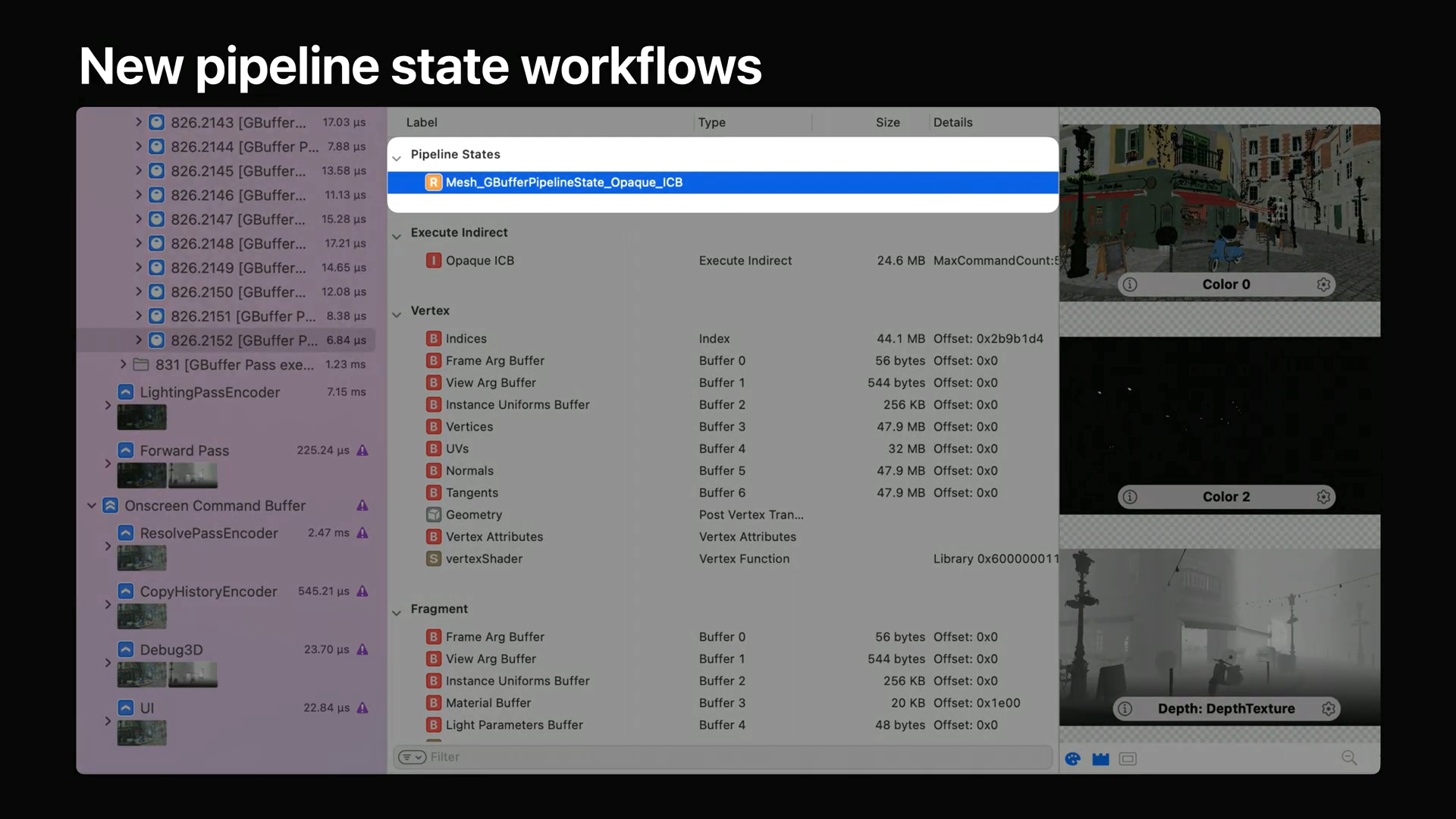The height and width of the screenshot is (819, 1456).
Task: Click the filter options icon in filter bar
Action: (413, 757)
